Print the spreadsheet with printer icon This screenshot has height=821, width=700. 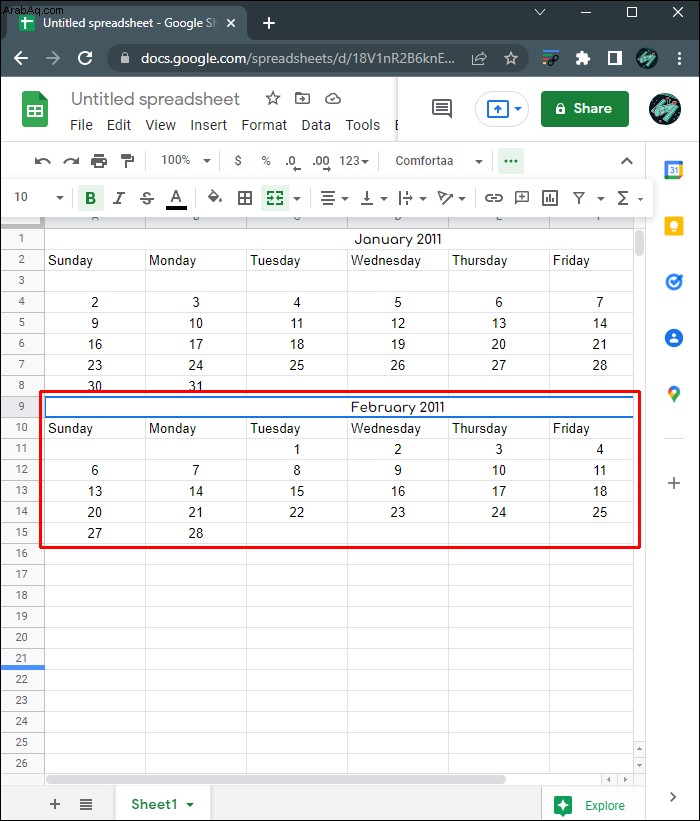point(99,161)
